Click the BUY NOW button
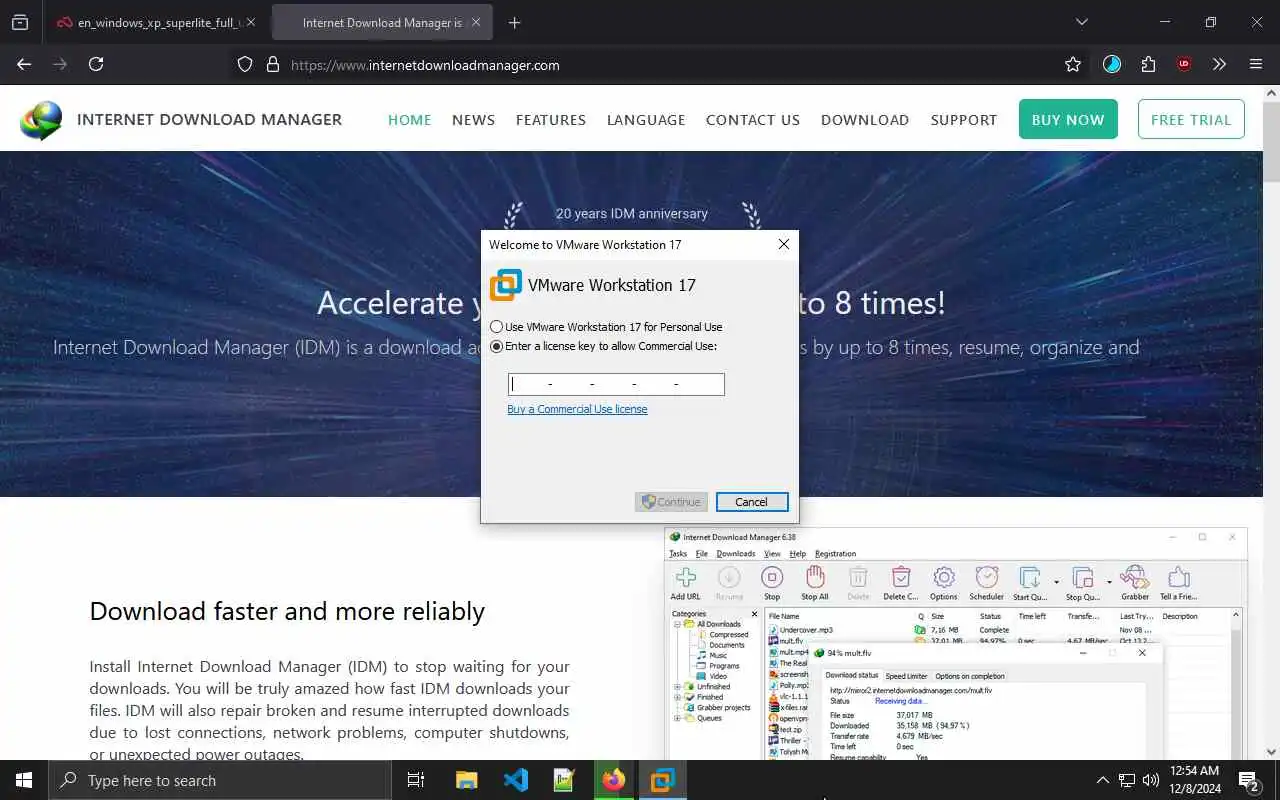This screenshot has width=1280, height=800. coord(1068,119)
